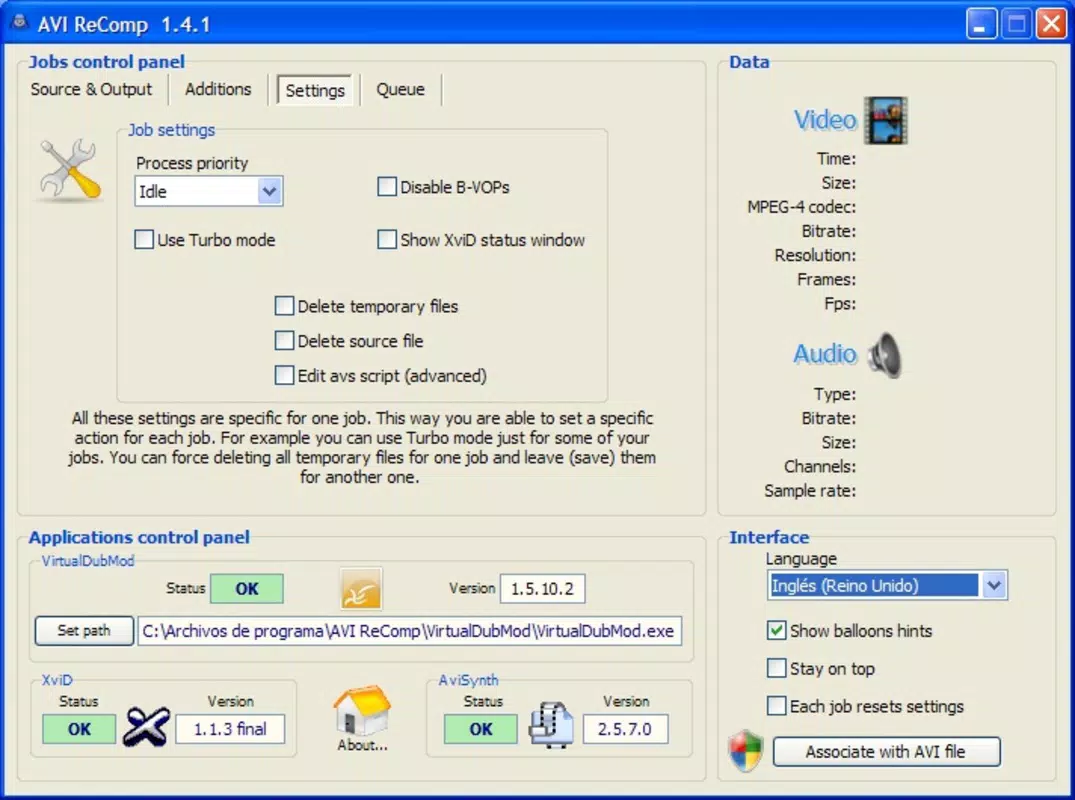1075x800 pixels.
Task: Check the Delete source file option
Action: [x=284, y=341]
